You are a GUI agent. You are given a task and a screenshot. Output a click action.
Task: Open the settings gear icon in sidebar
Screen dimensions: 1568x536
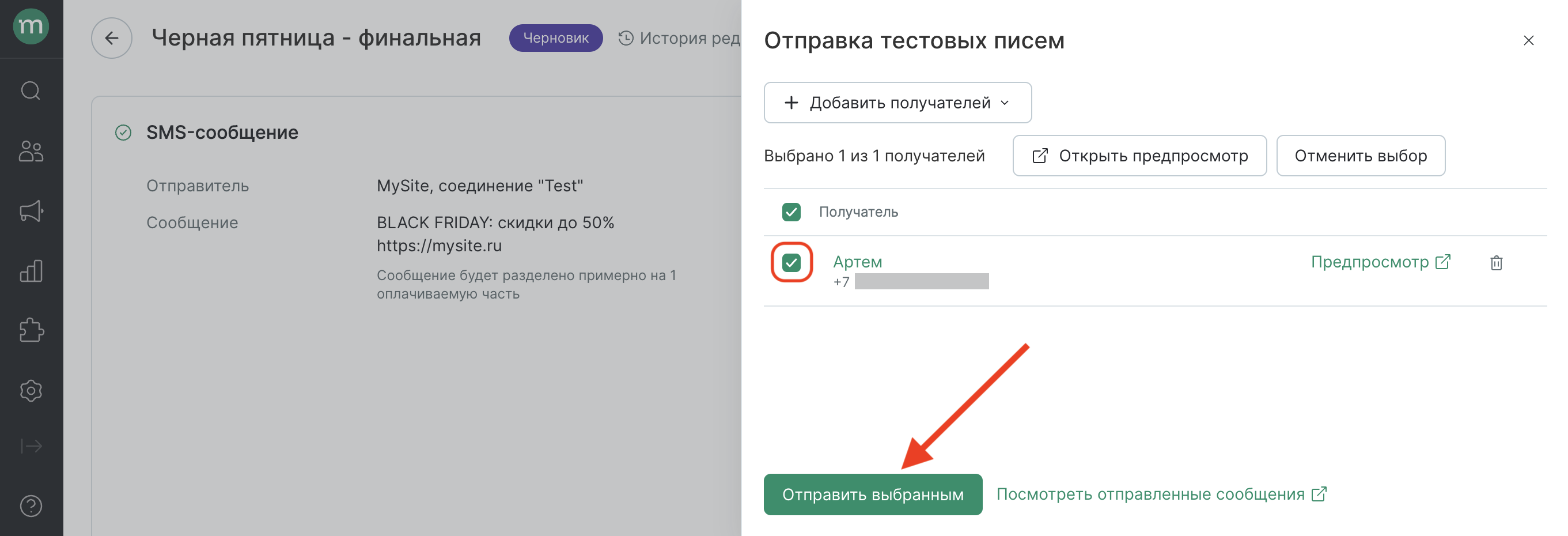[x=31, y=390]
